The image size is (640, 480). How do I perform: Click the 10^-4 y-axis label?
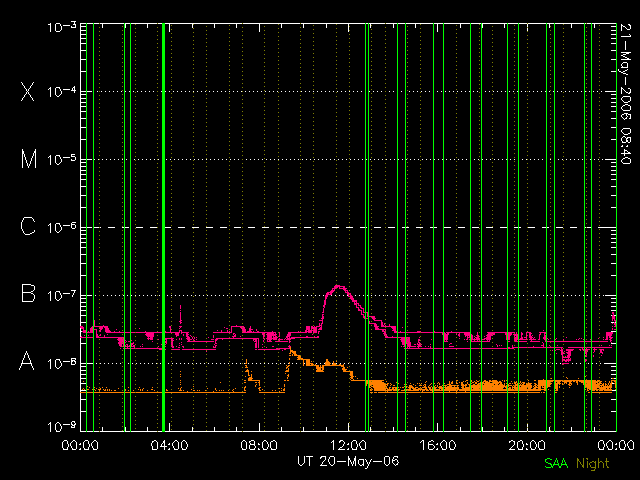pos(62,91)
